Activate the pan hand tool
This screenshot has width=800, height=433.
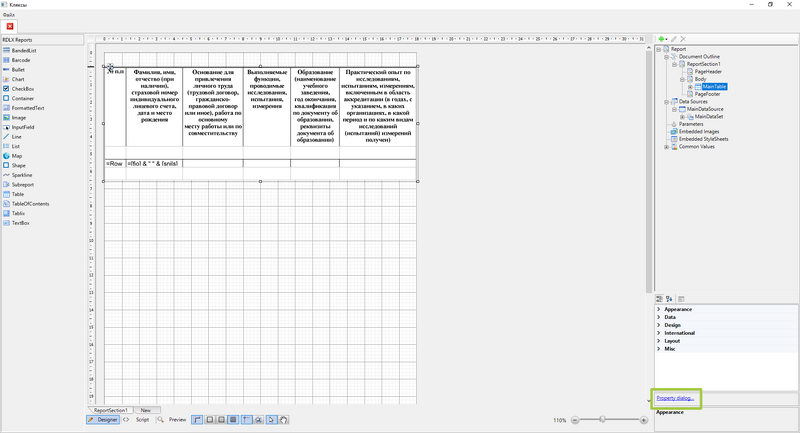(284, 420)
